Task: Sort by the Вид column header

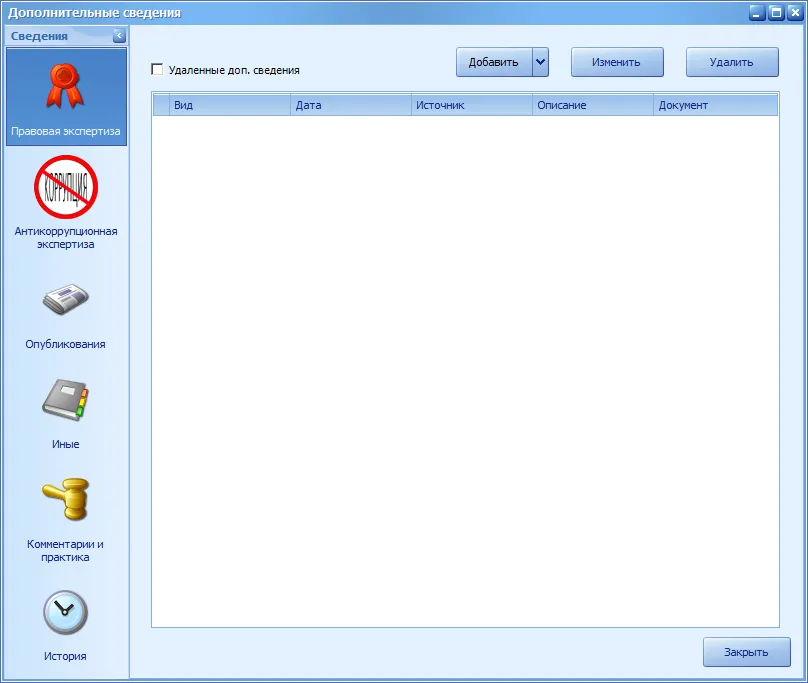Action: (230, 105)
